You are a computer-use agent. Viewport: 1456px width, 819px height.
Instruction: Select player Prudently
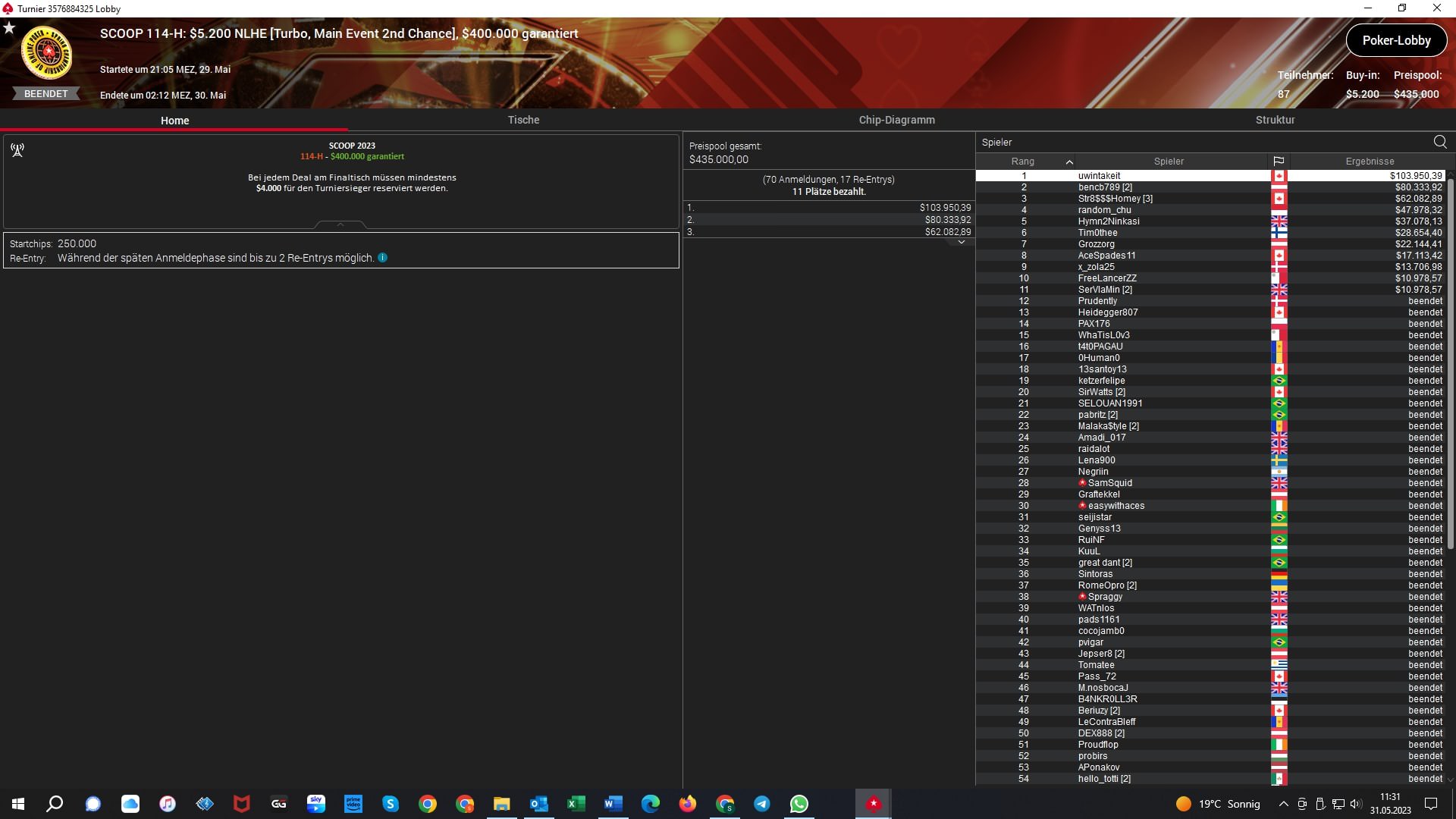(x=1210, y=300)
